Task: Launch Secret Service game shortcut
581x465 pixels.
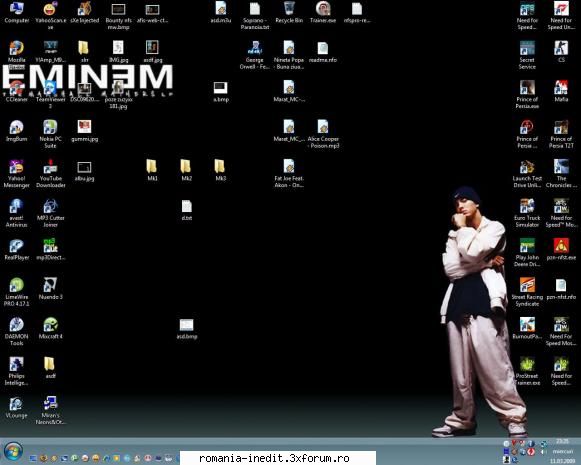Action: (527, 55)
